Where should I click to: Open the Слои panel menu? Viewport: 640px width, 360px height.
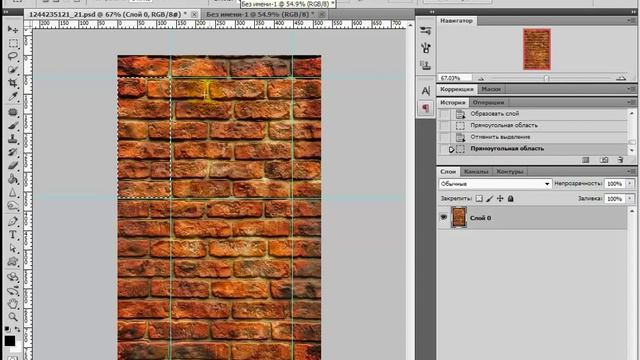pos(631,172)
